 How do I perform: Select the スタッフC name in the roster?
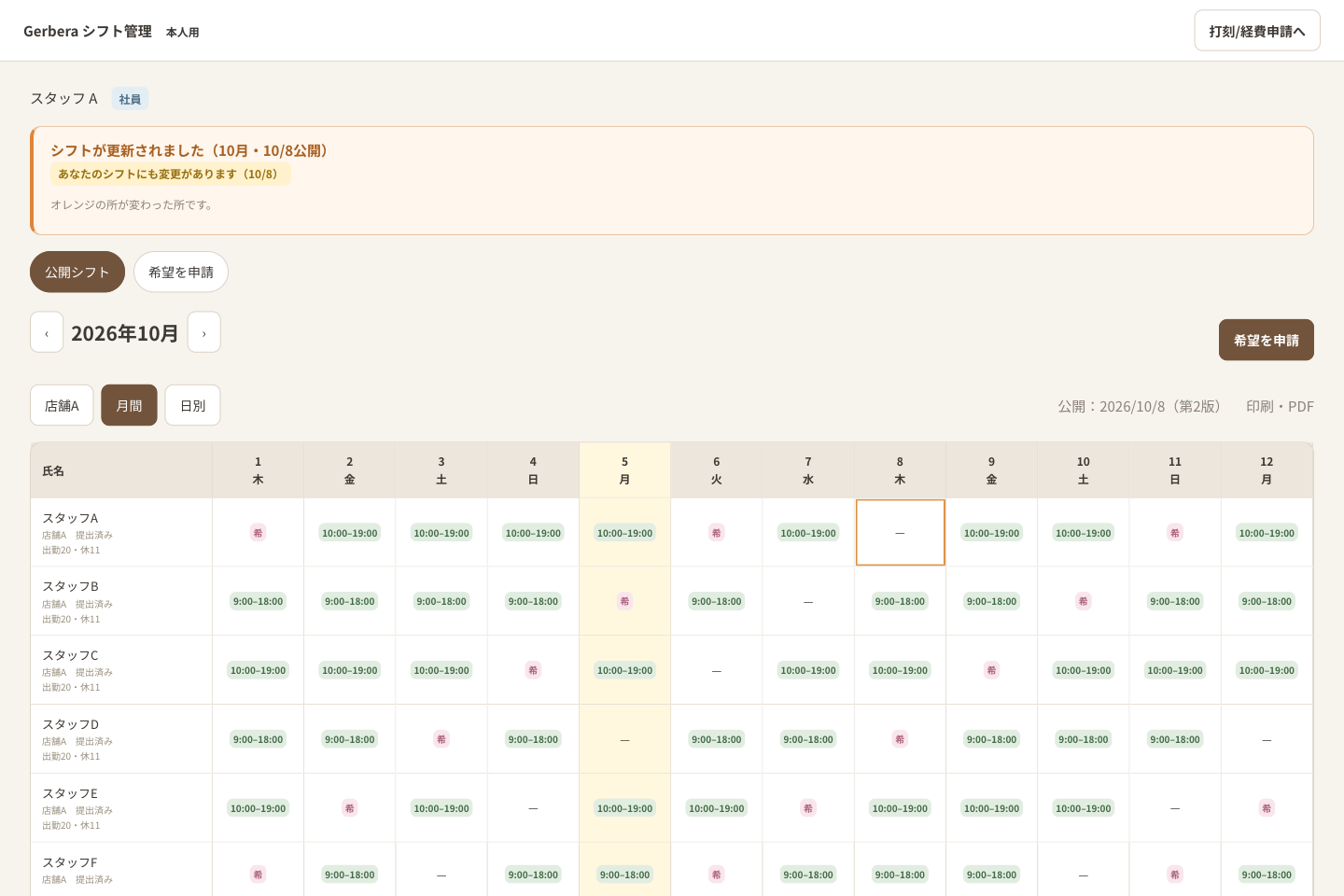pyautogui.click(x=70, y=655)
